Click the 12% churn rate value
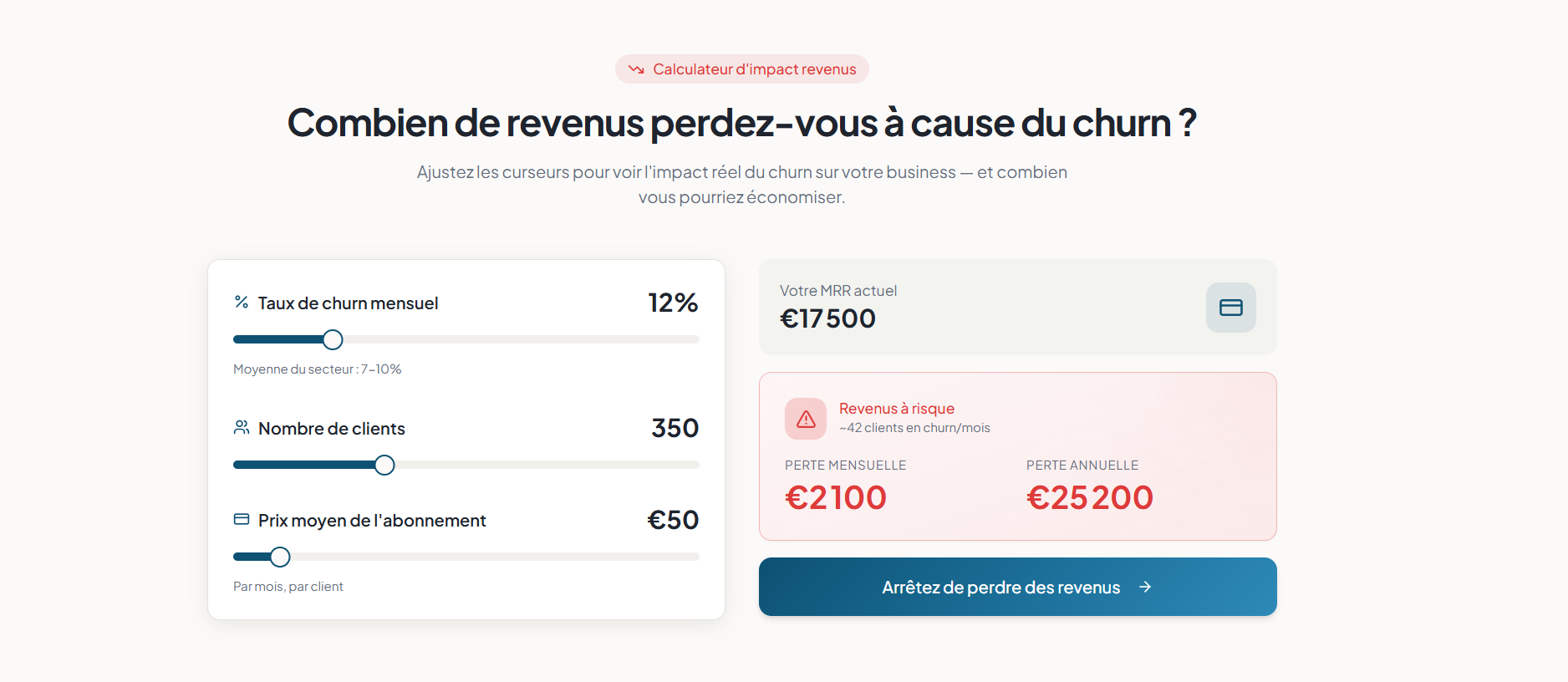This screenshot has width=1568, height=682. point(674,303)
